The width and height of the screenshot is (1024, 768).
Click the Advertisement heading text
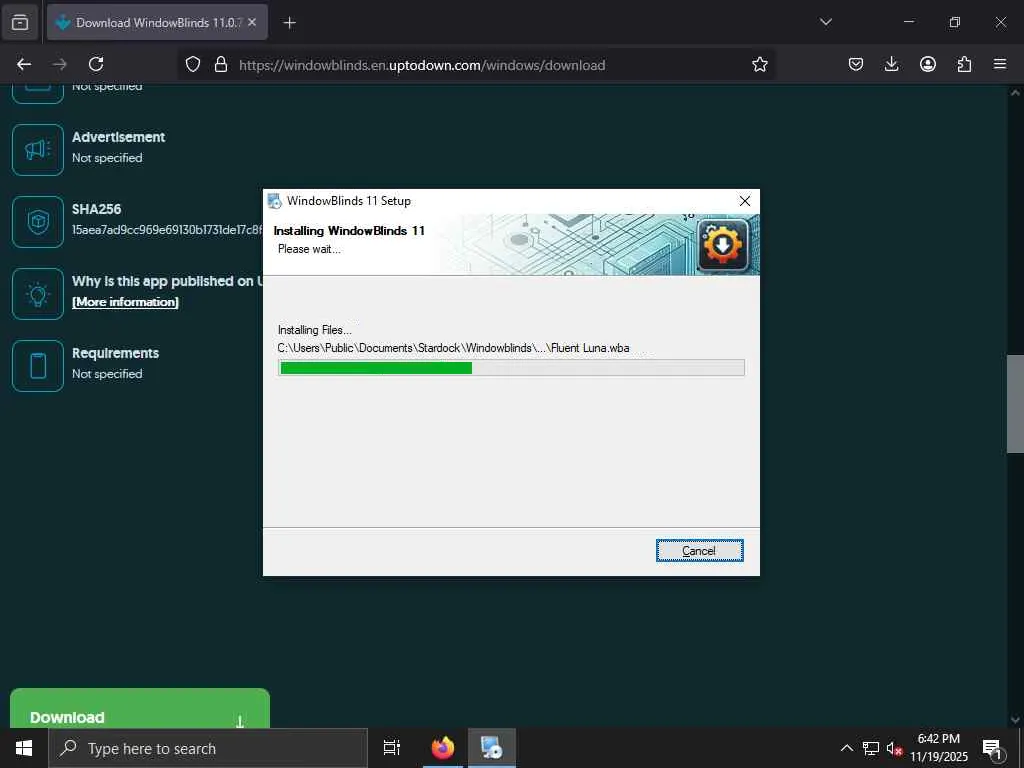[x=118, y=137]
